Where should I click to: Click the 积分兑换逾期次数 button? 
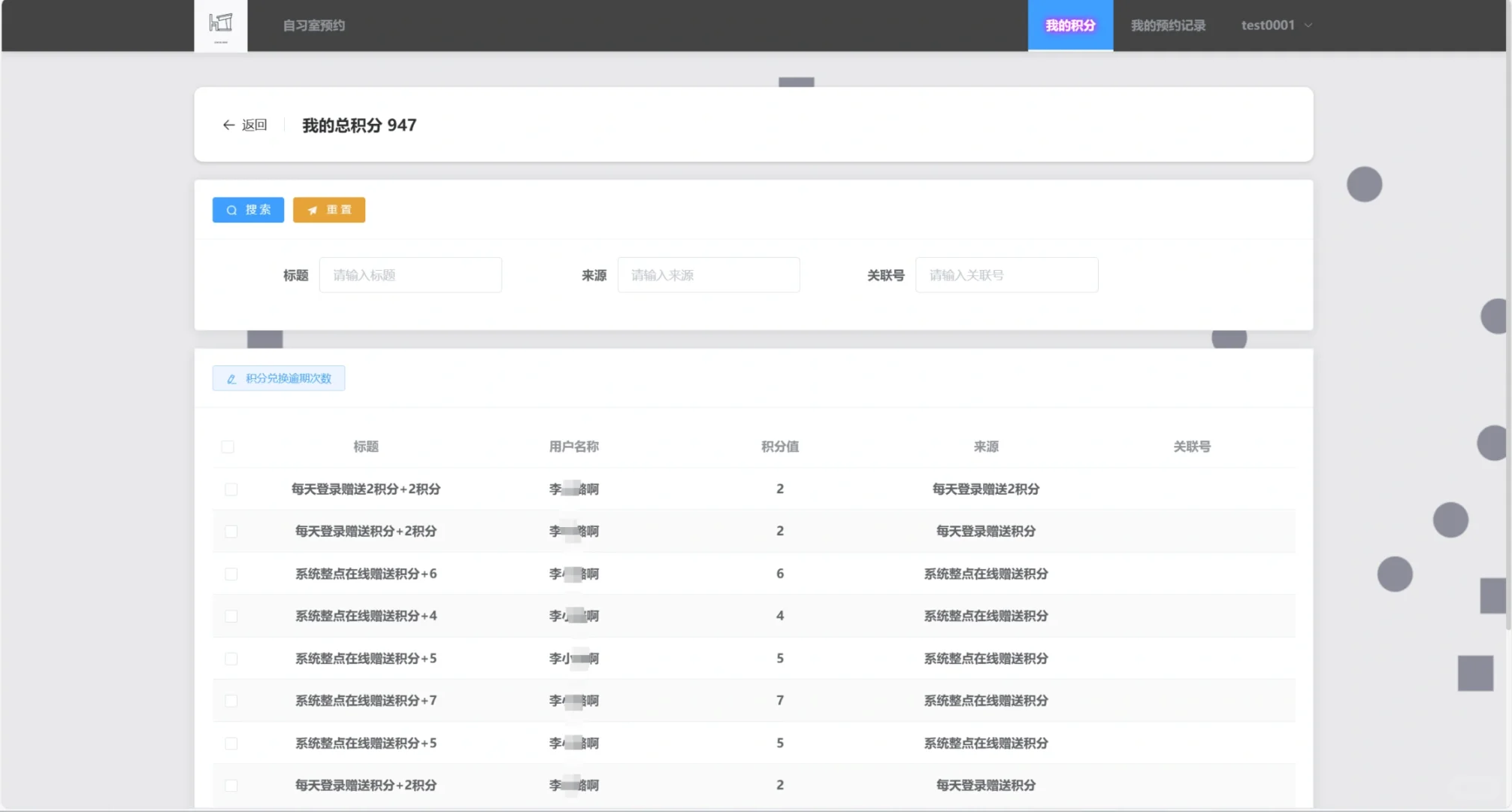point(279,378)
